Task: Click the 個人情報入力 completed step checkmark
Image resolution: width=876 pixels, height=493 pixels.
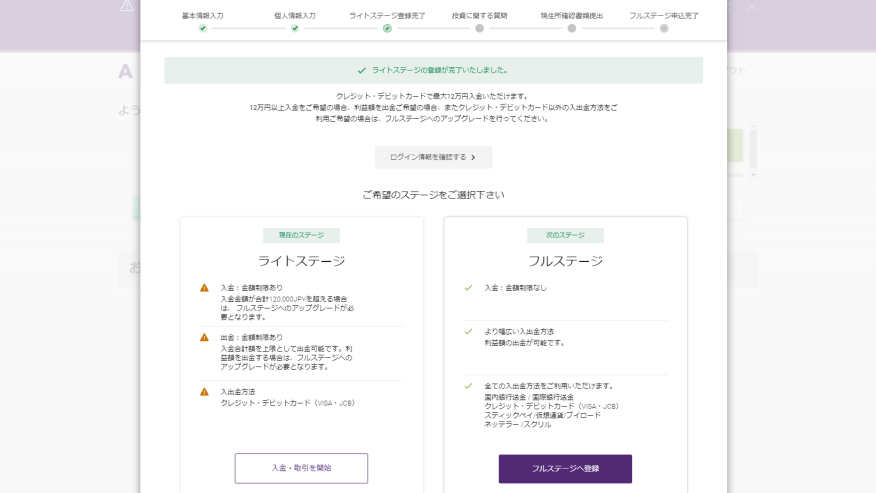Action: (x=295, y=28)
